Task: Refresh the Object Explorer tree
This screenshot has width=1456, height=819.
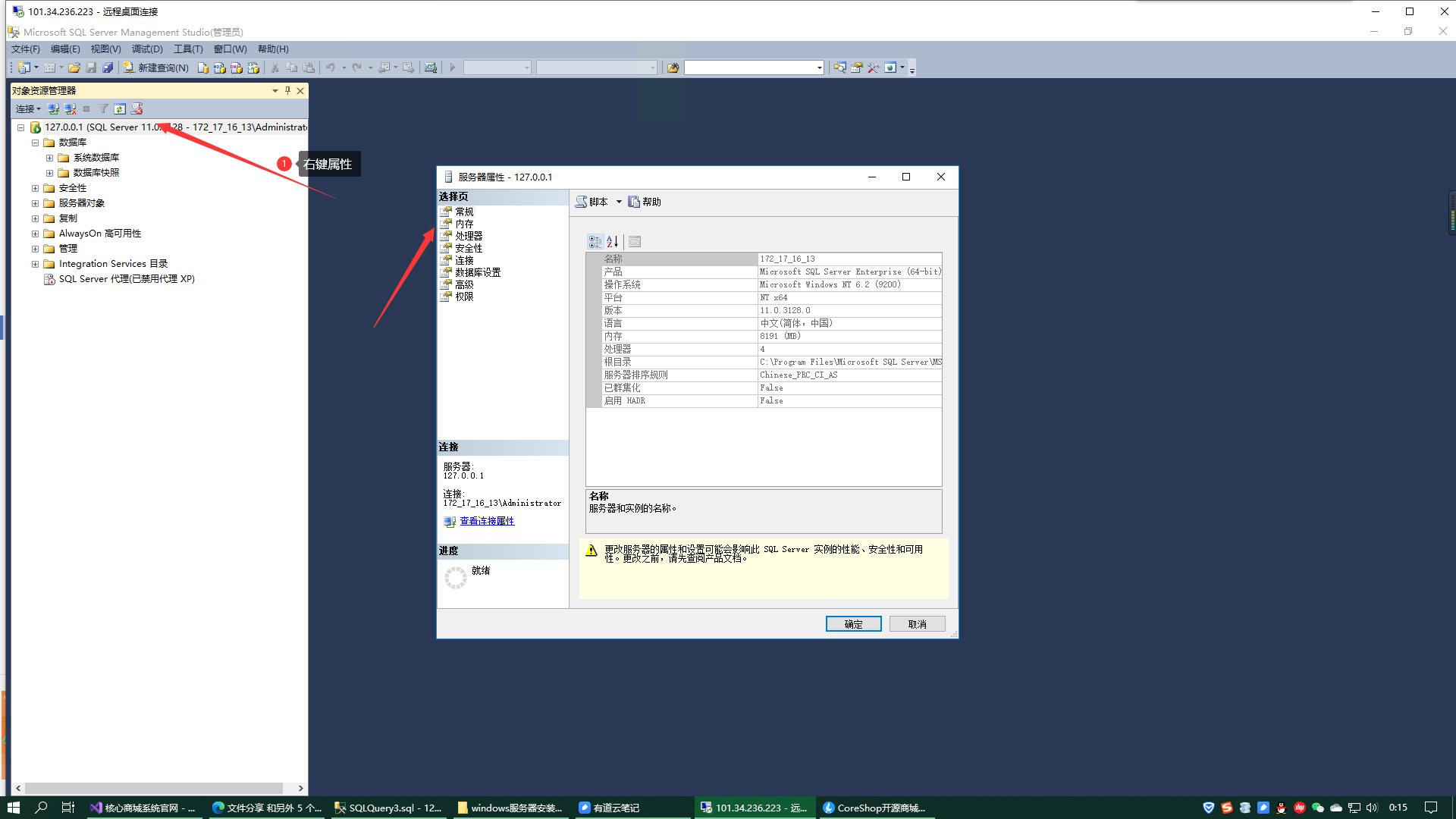Action: pos(120,109)
